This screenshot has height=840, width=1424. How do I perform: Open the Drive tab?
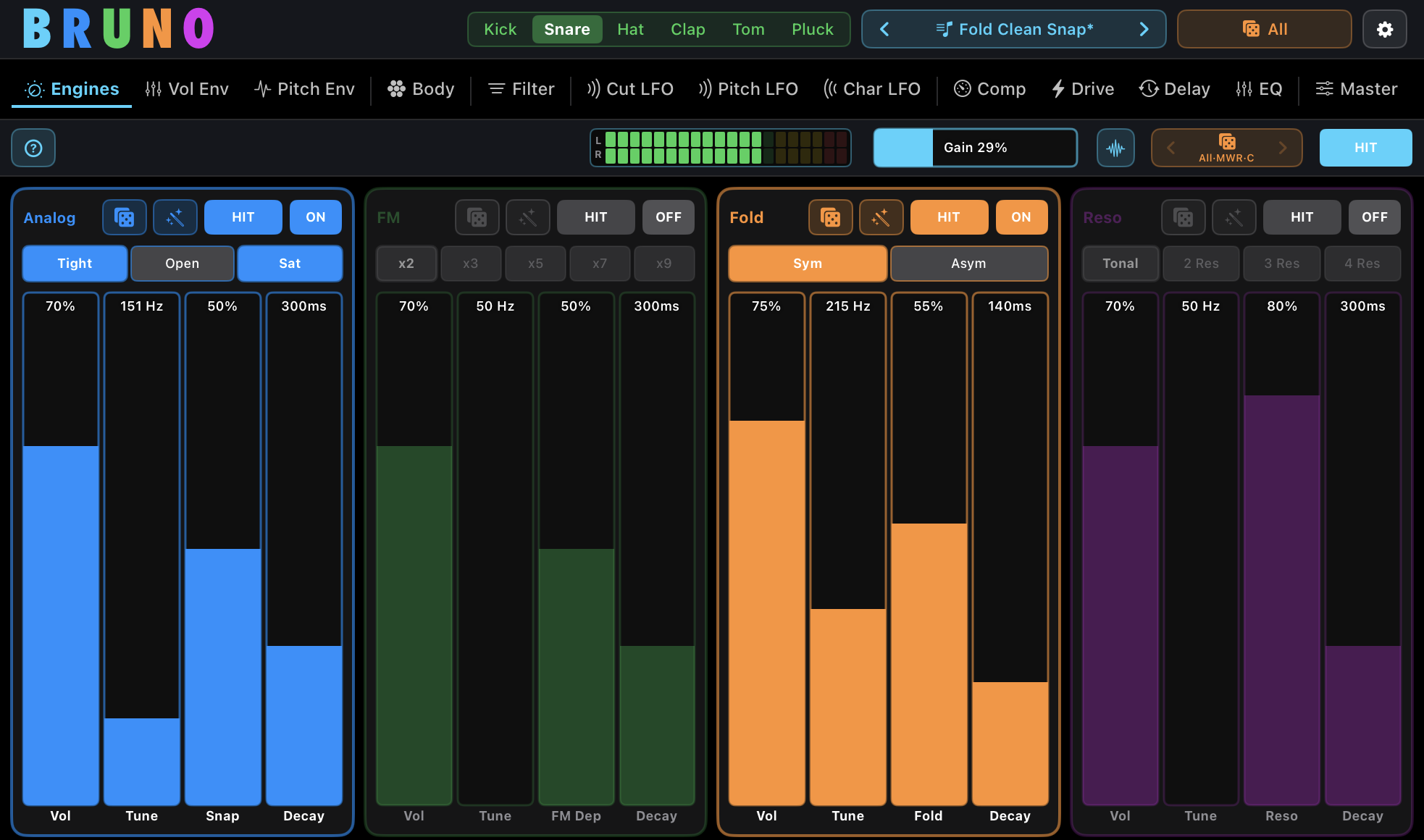1083,89
